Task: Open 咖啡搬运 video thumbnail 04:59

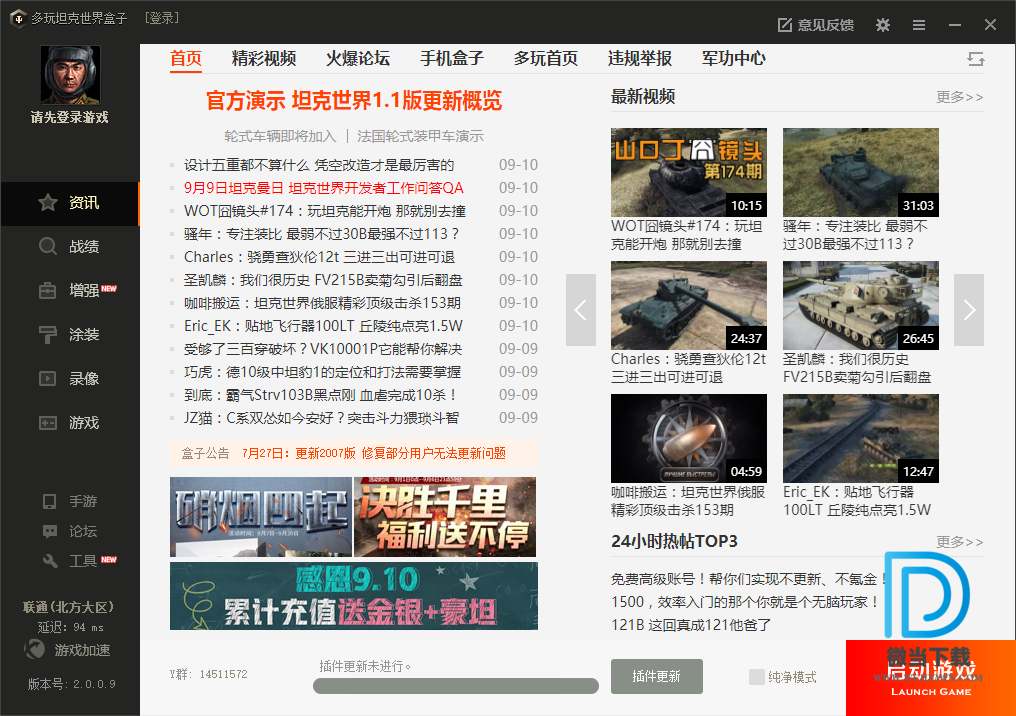Action: [x=689, y=438]
